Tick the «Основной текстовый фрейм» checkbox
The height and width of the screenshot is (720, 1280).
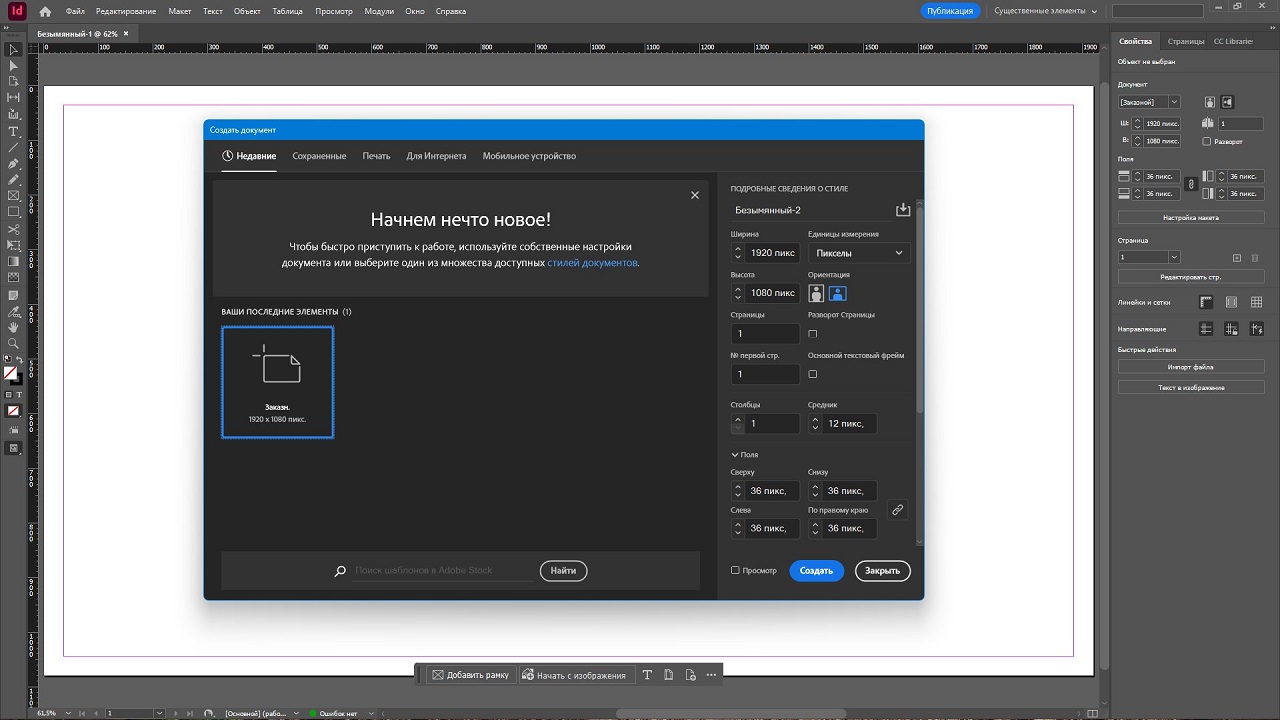(812, 374)
